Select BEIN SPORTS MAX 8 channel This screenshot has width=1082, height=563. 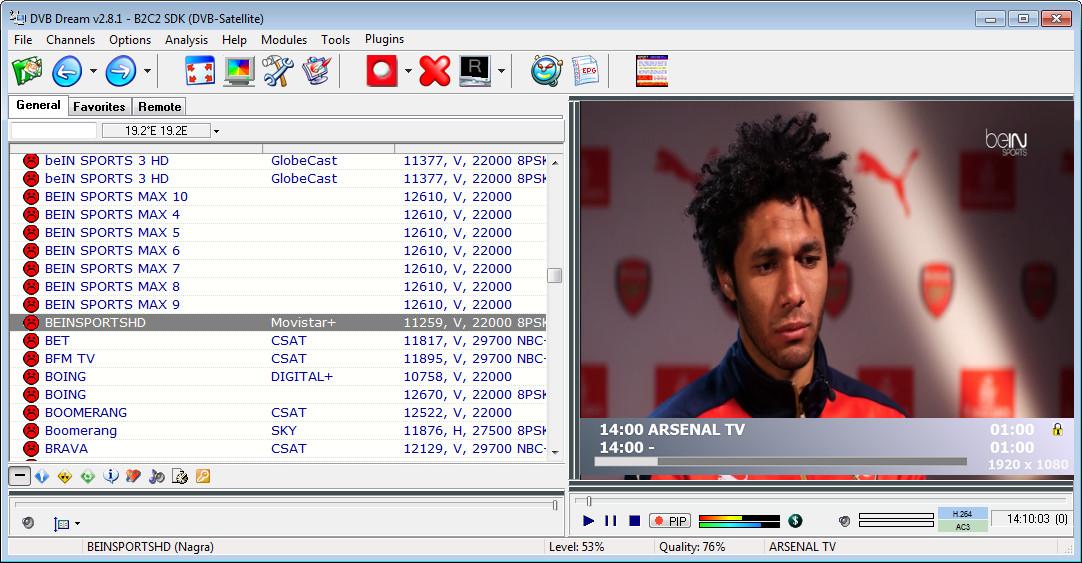tap(279, 286)
